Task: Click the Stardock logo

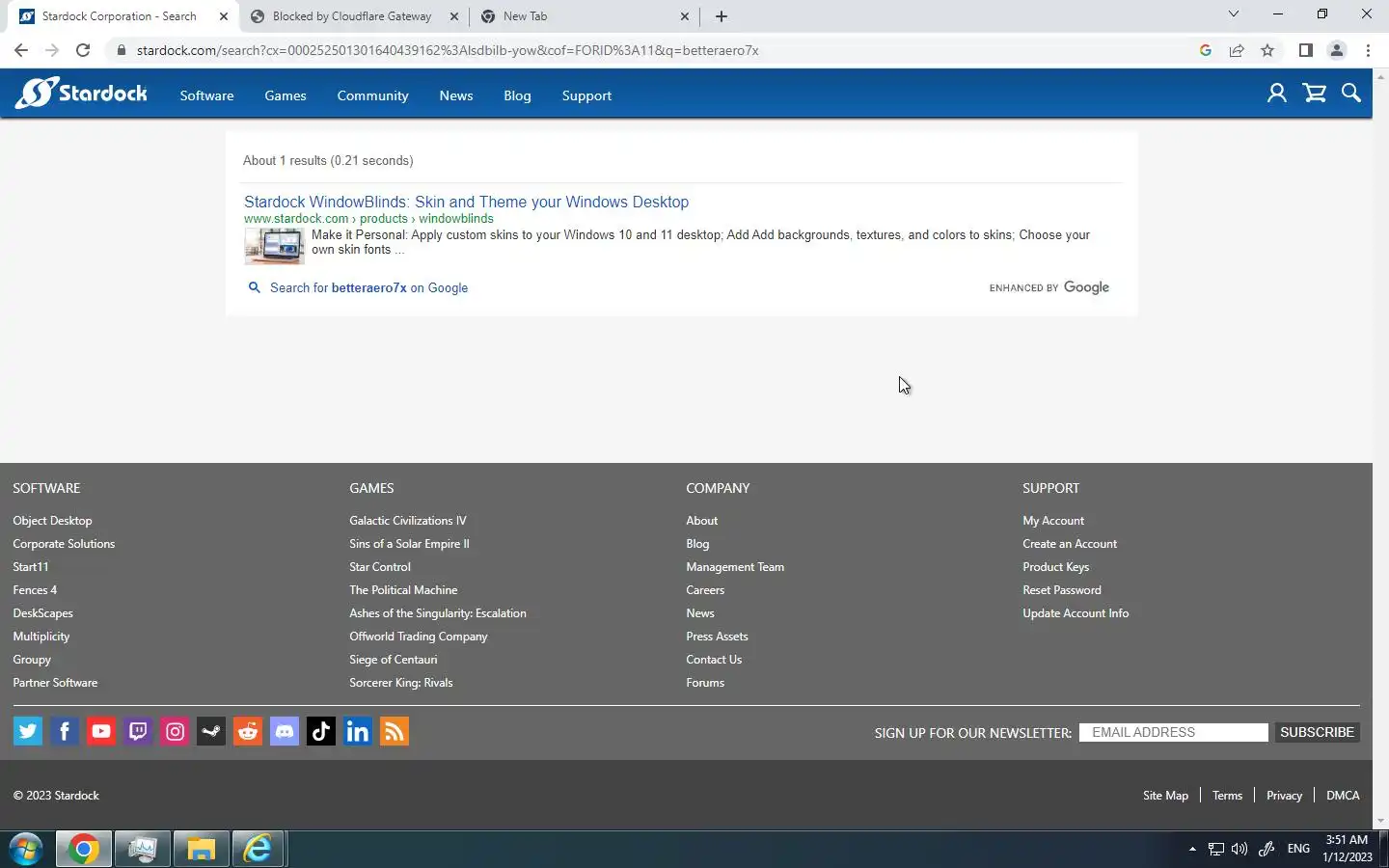Action: 81,93
